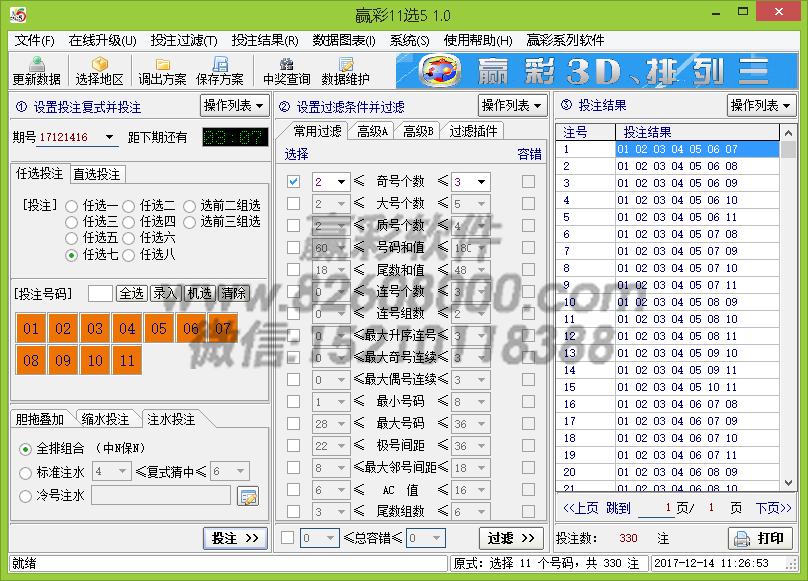Screen dimensions: 808x581
Task: Open the 选择地区 region selector icon
Action: click(99, 71)
